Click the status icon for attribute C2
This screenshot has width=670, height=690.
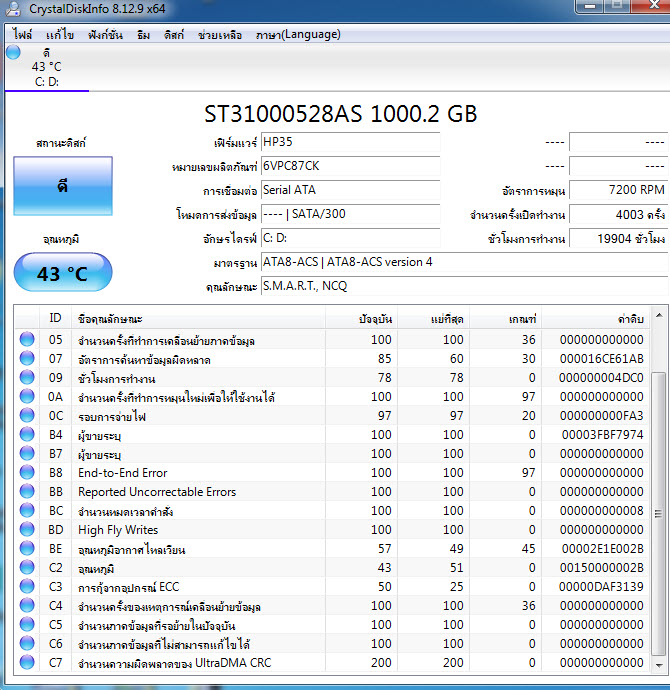27,568
